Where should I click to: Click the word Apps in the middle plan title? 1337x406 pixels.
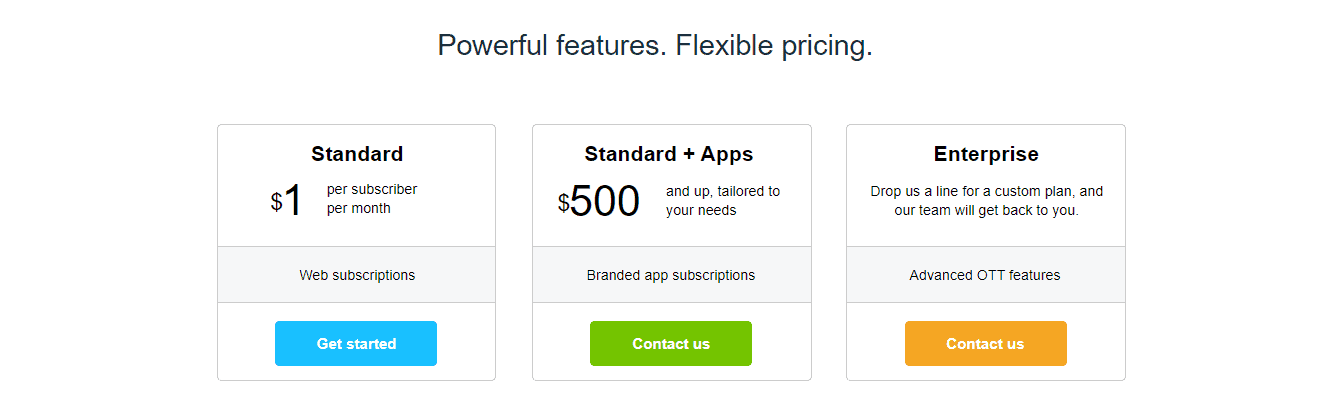(x=727, y=154)
